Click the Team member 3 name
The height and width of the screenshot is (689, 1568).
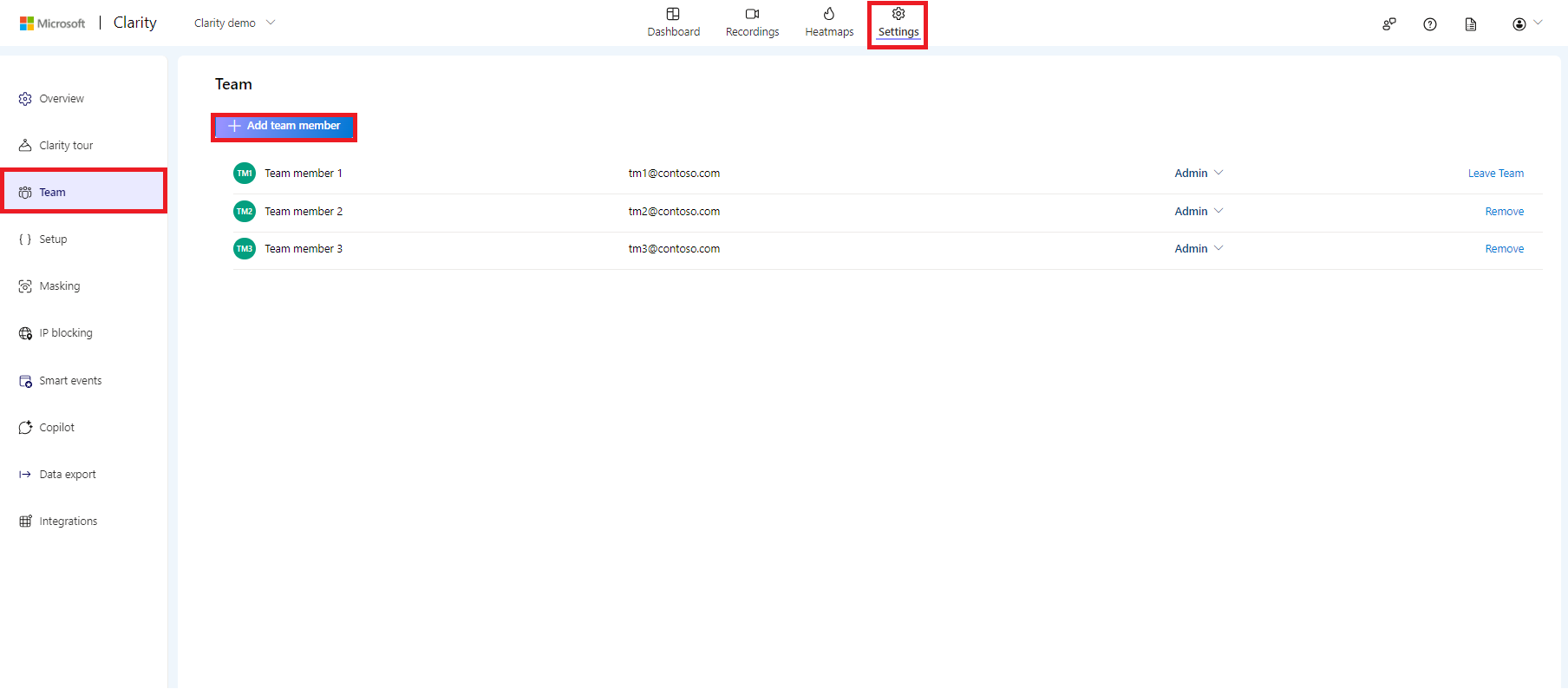point(304,249)
